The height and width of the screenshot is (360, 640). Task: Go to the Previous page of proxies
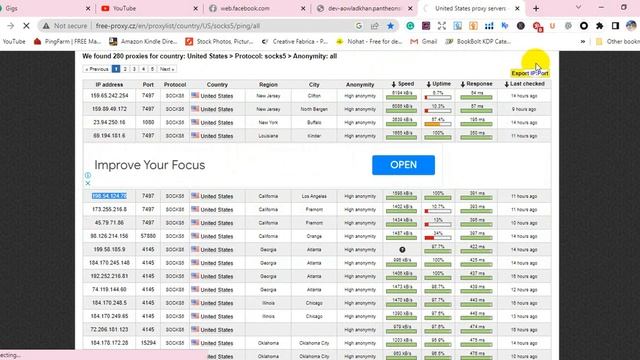[x=97, y=69]
